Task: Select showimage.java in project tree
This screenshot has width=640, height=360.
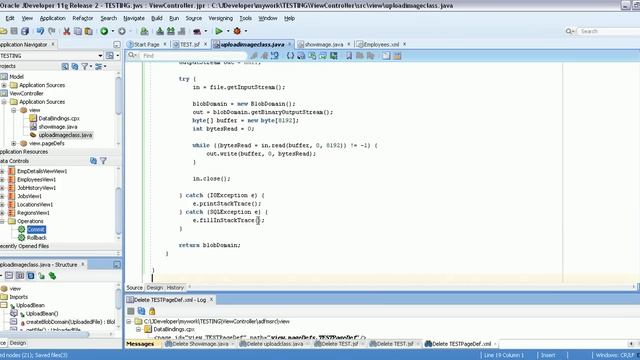Action: coord(58,127)
